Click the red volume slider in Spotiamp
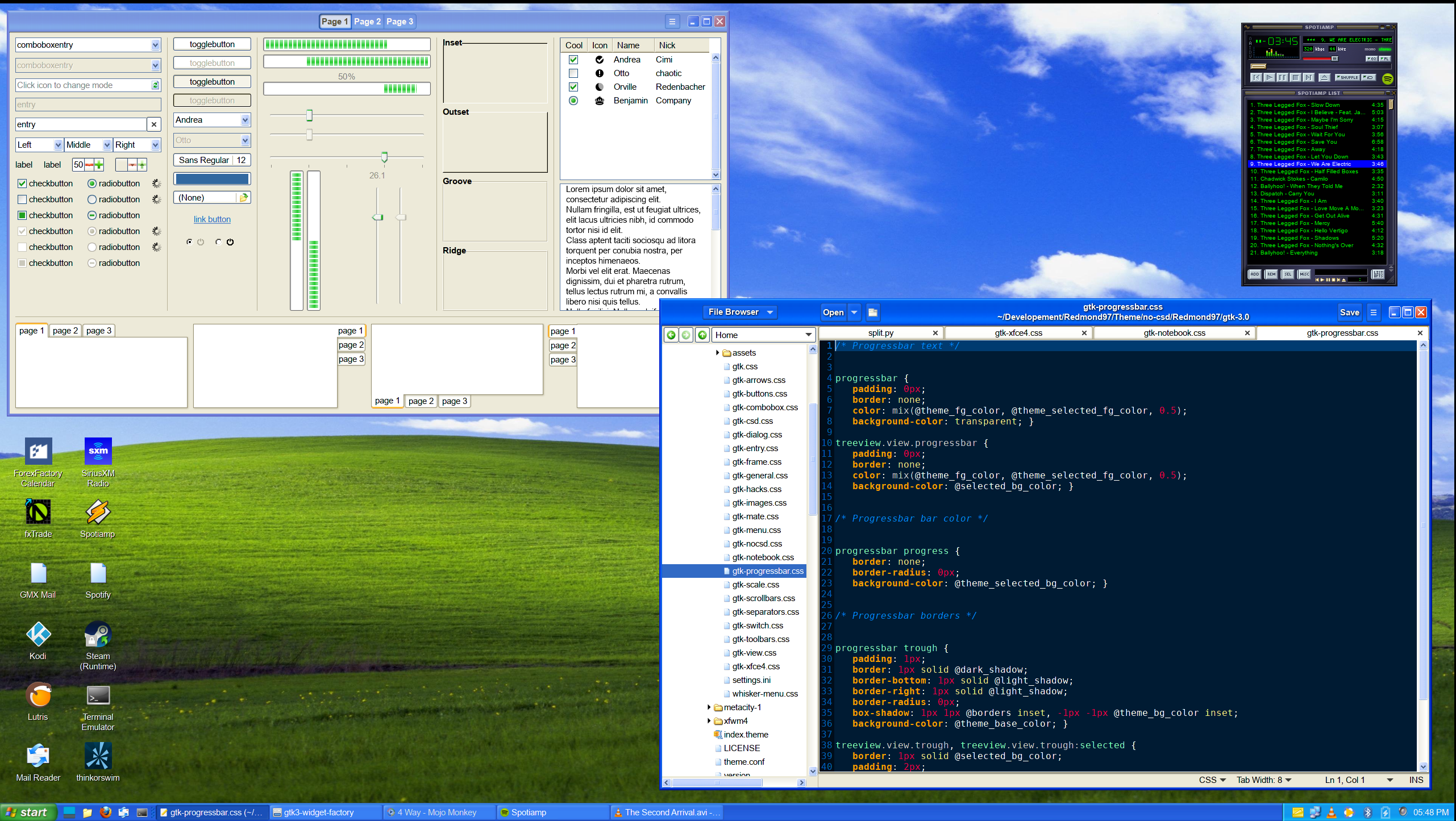Screen dimensions: 1456x821 pyautogui.click(x=1321, y=59)
